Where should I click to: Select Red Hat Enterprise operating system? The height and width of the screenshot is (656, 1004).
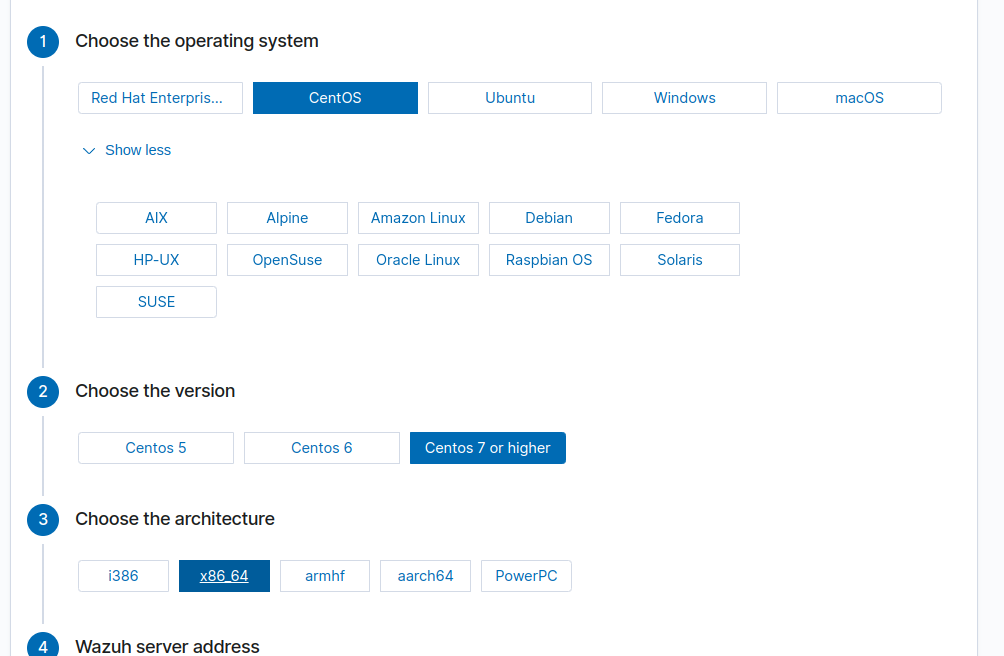click(x=160, y=98)
